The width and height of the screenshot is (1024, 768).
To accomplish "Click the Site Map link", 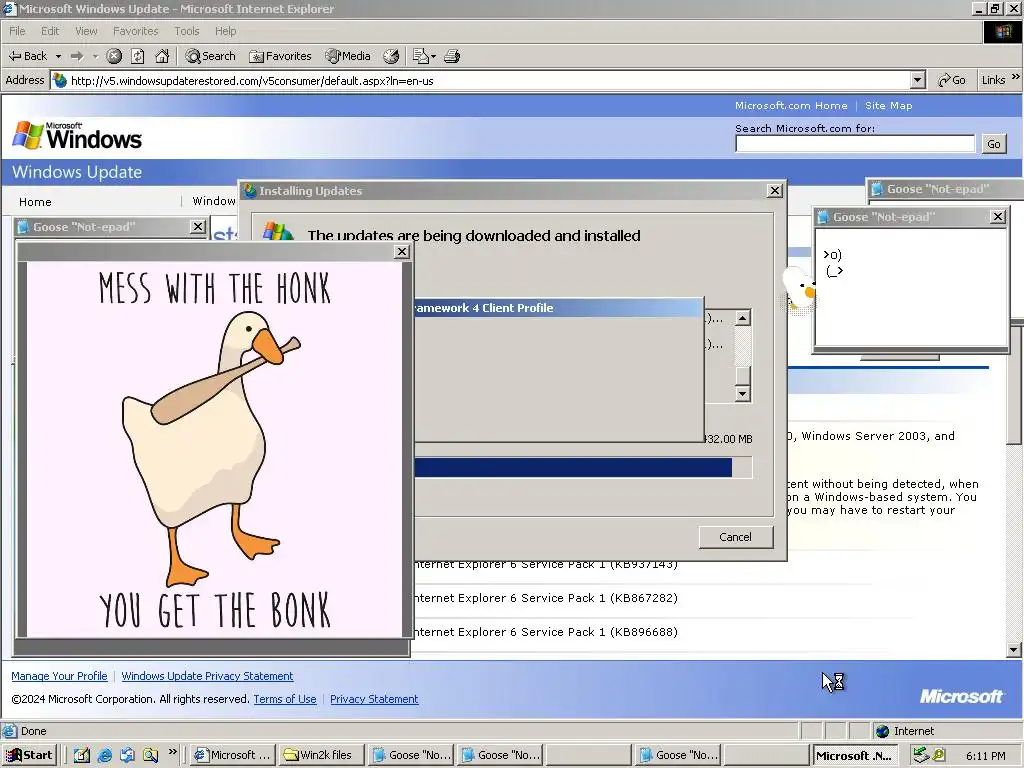I will (888, 105).
